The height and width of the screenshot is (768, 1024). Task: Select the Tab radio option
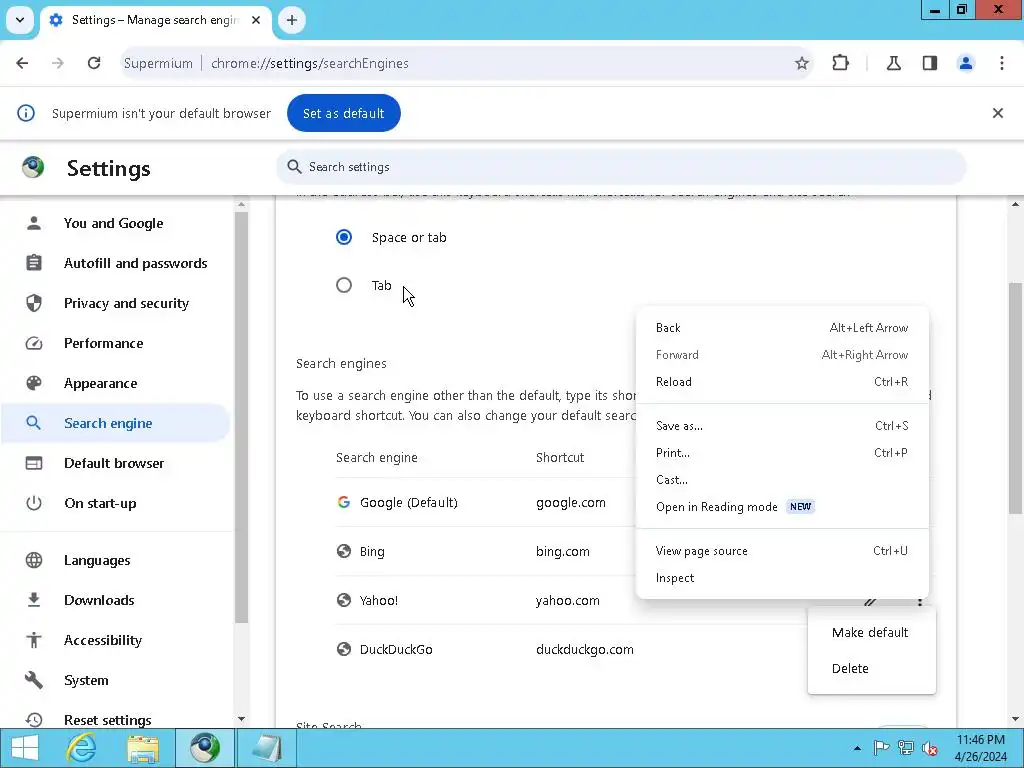pos(344,285)
